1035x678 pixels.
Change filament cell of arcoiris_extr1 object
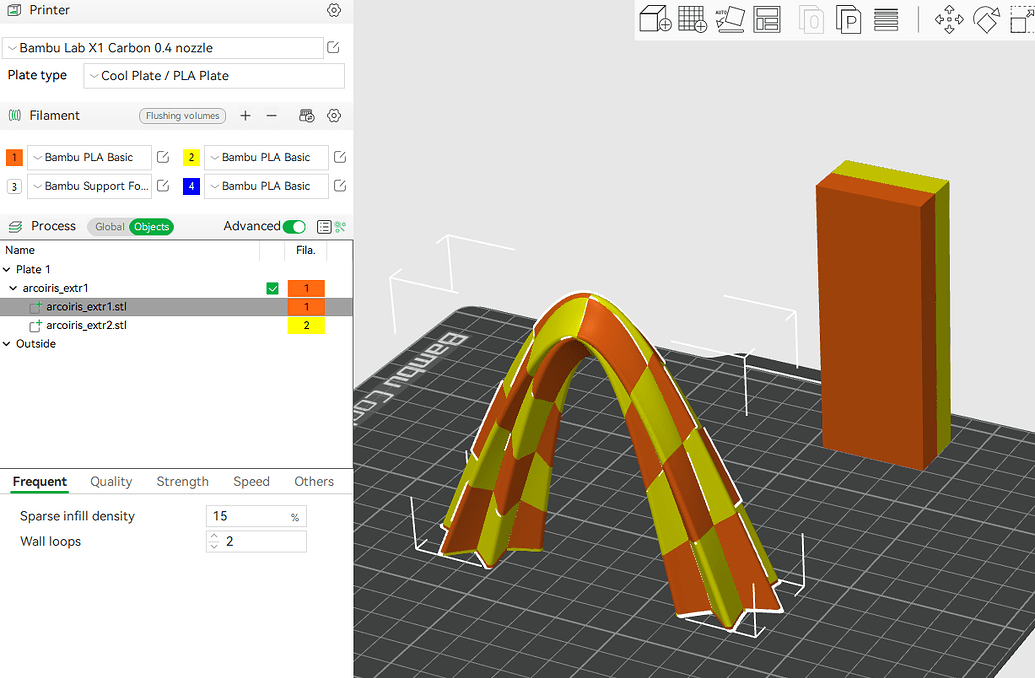(306, 288)
